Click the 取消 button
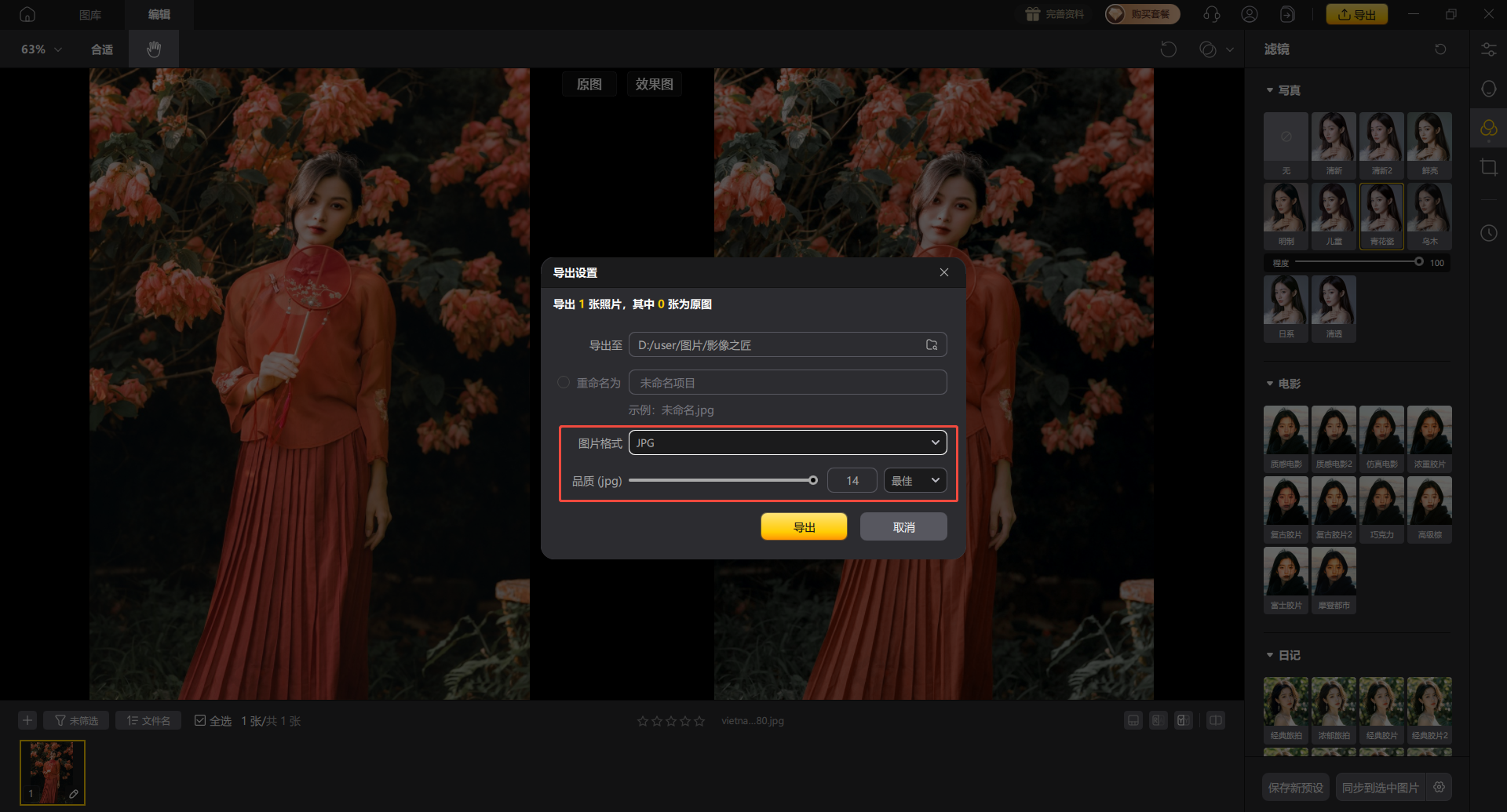 (x=903, y=527)
